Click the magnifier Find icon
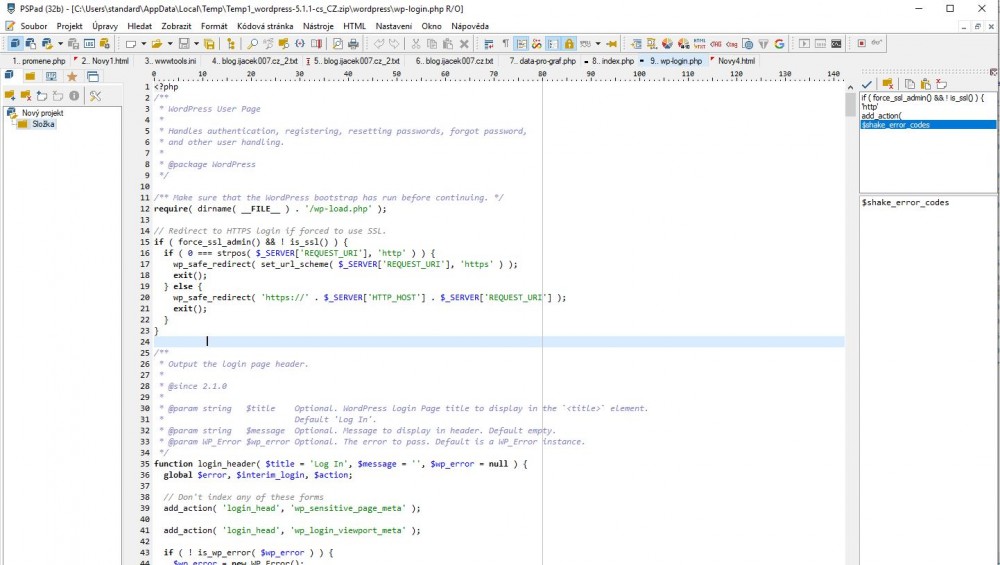This screenshot has width=1000, height=565. [252, 44]
